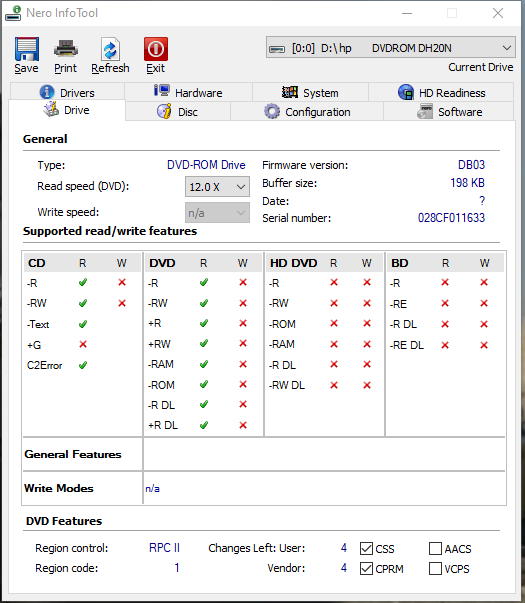Click the Date question mark value

click(x=482, y=200)
